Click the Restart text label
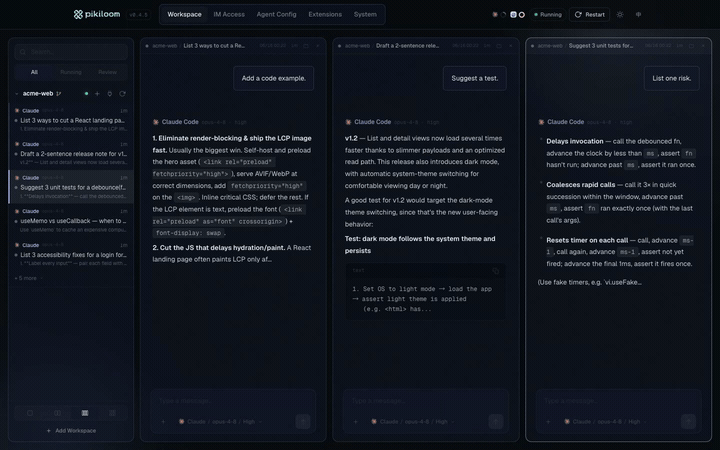 595,15
